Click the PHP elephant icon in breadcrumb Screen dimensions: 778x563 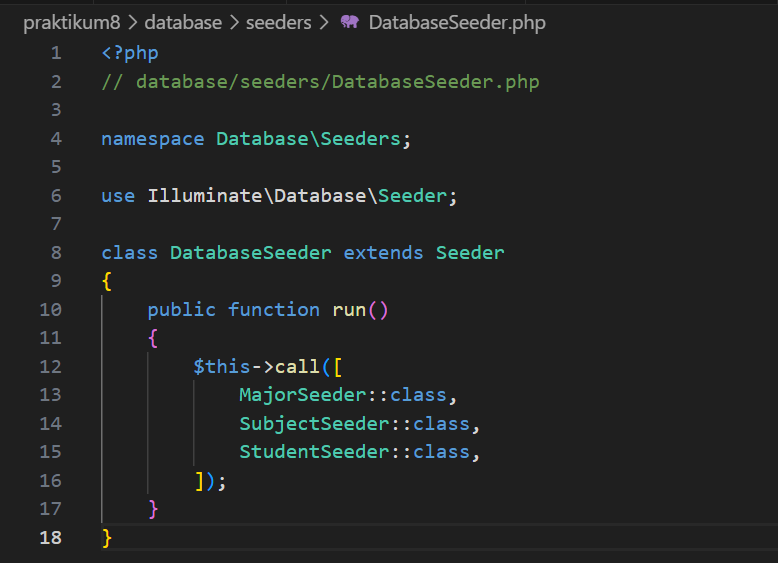[350, 22]
